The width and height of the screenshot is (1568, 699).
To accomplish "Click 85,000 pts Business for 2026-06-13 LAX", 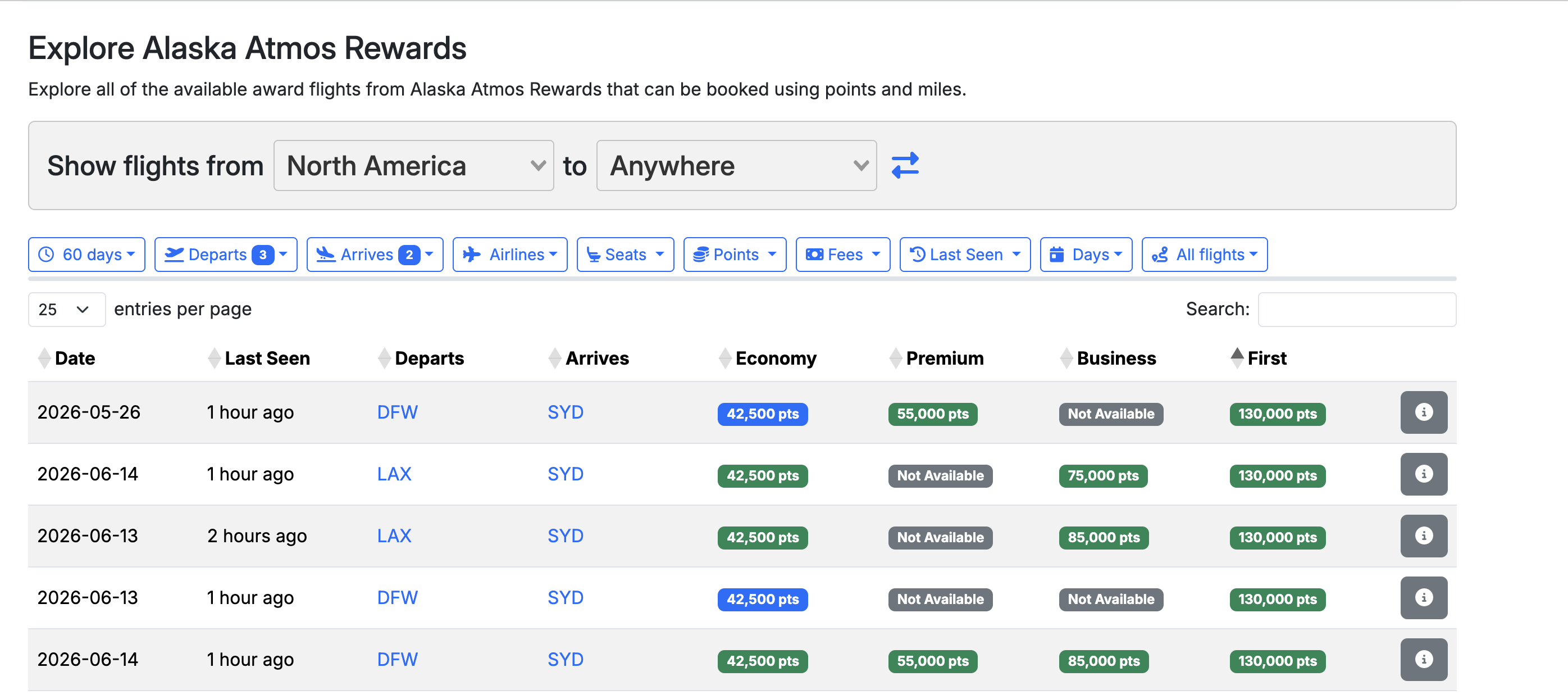I will coord(1104,538).
